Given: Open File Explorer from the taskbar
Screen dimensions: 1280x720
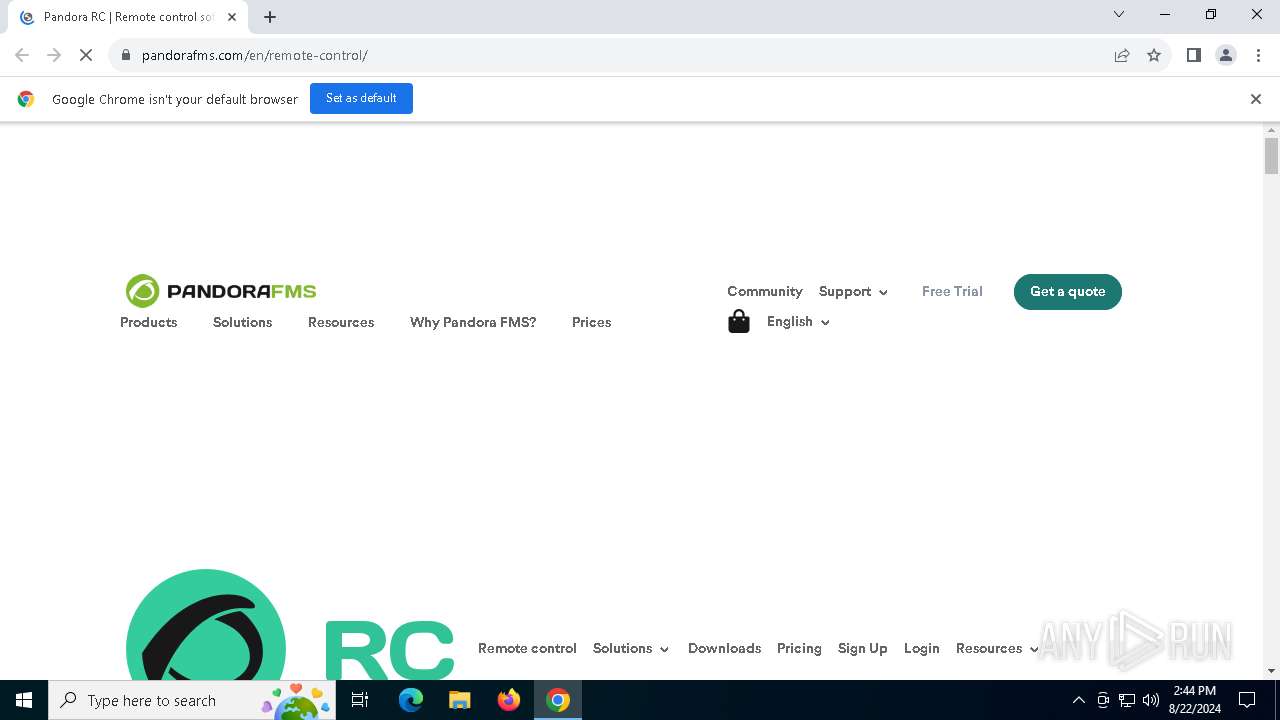Looking at the screenshot, I should click(459, 700).
